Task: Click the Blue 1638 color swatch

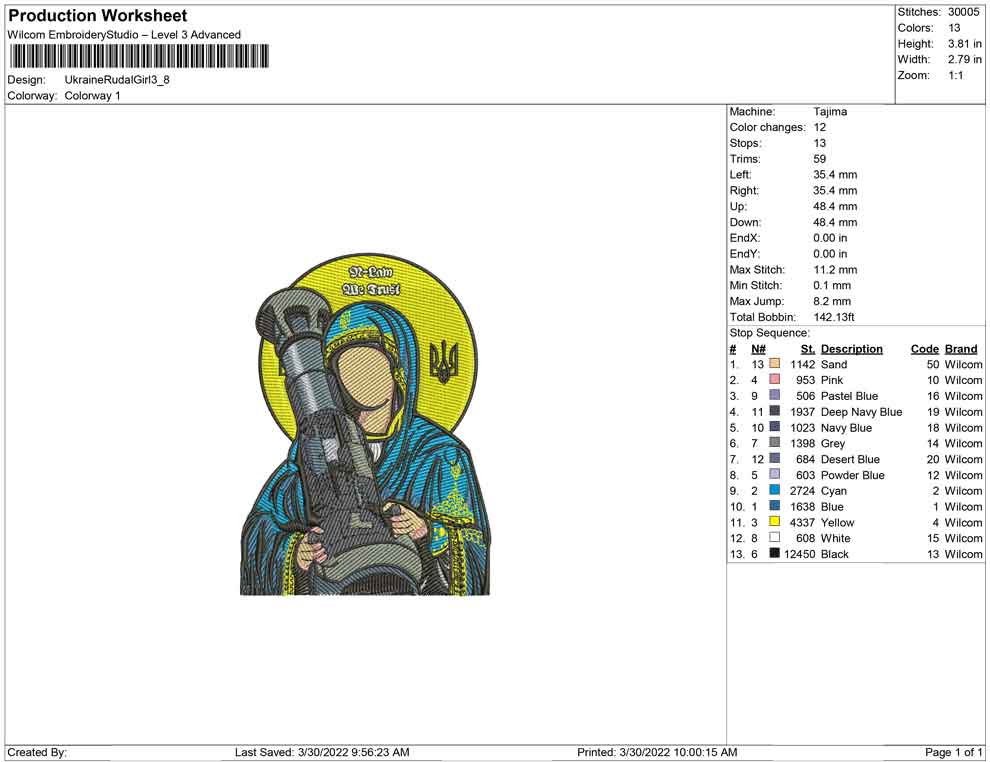Action: [775, 506]
